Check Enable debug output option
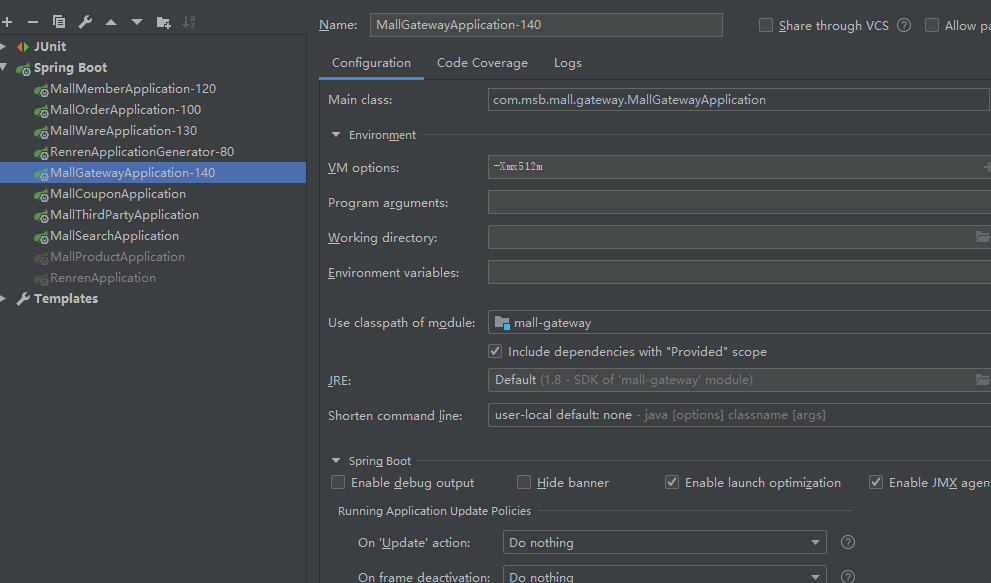Image resolution: width=991 pixels, height=583 pixels. click(x=338, y=482)
